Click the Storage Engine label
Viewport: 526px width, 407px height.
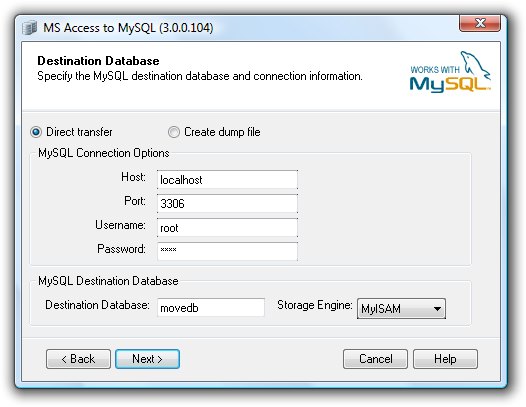315,305
